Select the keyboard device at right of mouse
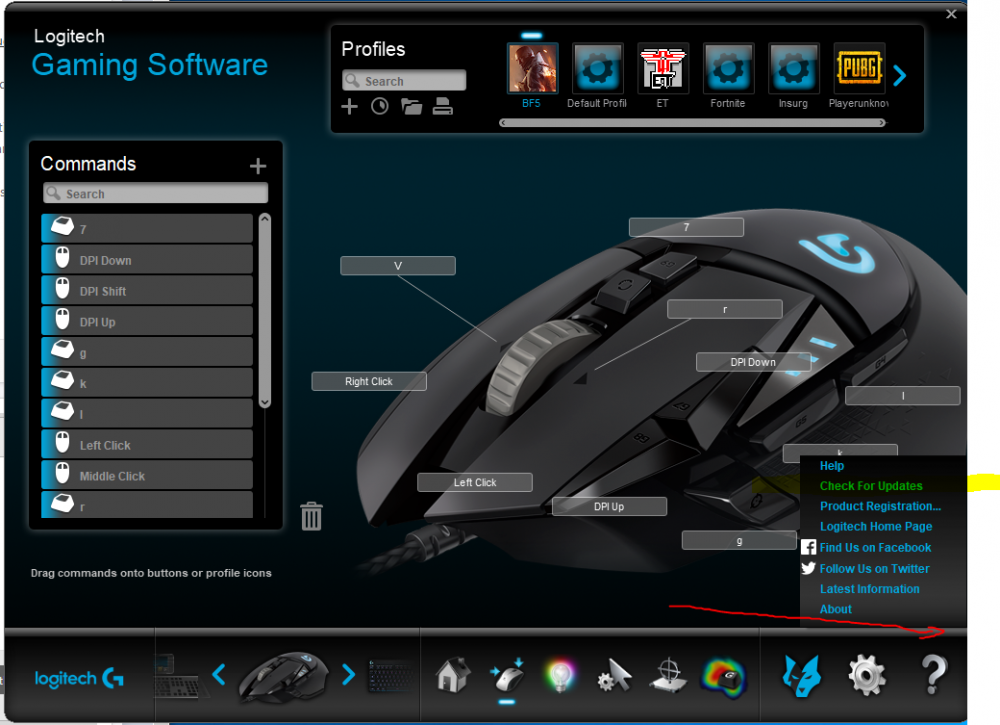This screenshot has height=725, width=1000. 390,676
